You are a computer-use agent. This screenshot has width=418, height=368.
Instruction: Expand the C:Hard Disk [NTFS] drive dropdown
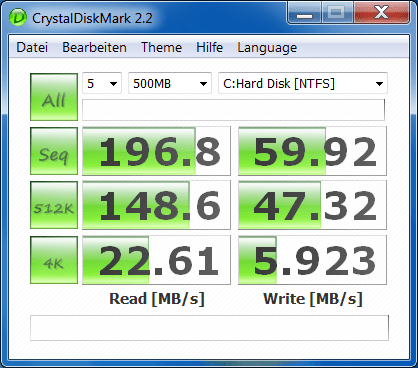point(303,83)
